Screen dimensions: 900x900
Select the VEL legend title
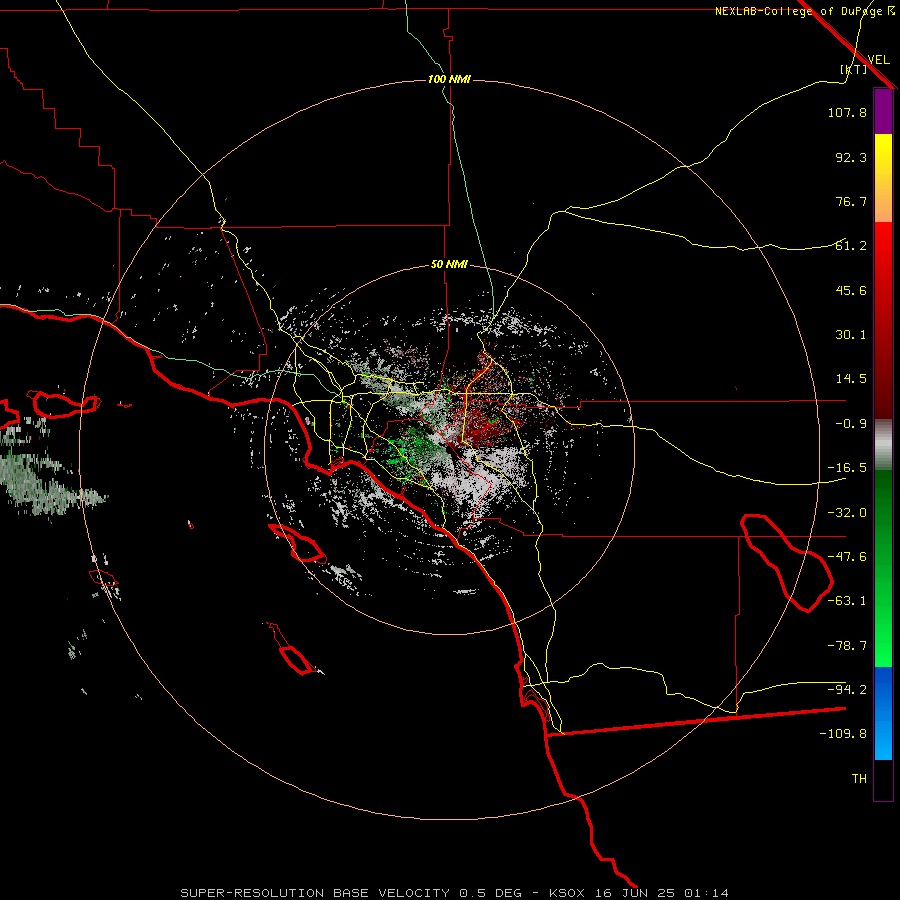tap(878, 60)
